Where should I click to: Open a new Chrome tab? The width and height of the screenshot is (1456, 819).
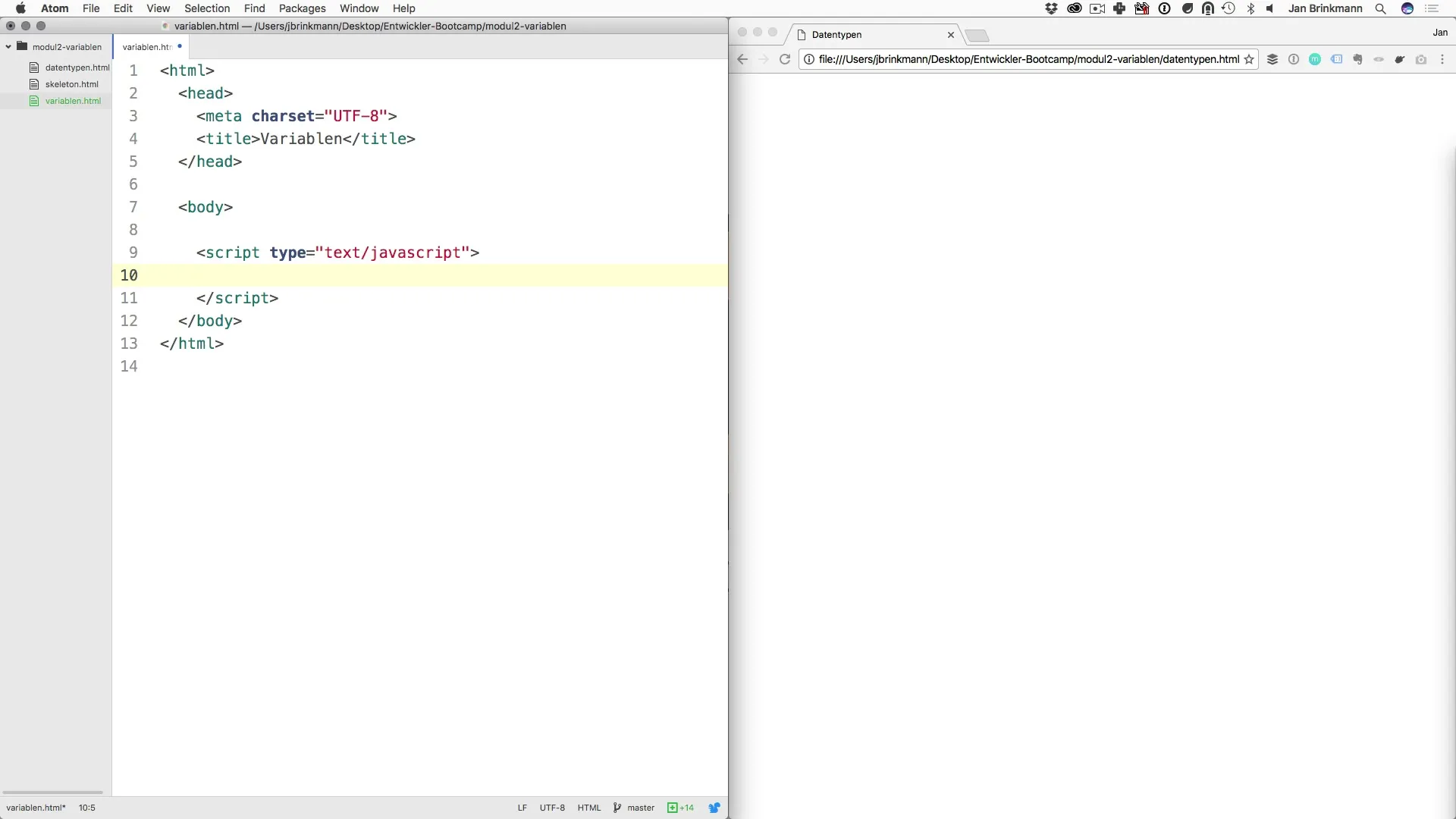pos(977,35)
